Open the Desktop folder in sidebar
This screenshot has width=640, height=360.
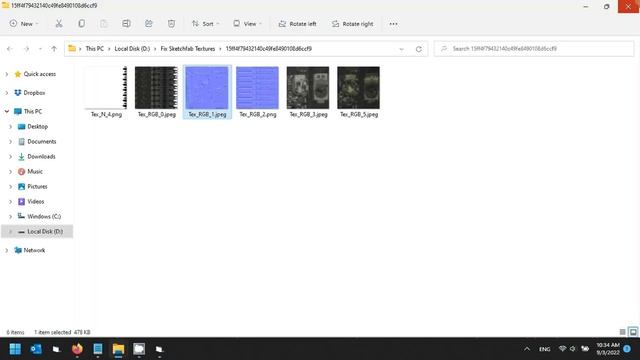point(38,127)
